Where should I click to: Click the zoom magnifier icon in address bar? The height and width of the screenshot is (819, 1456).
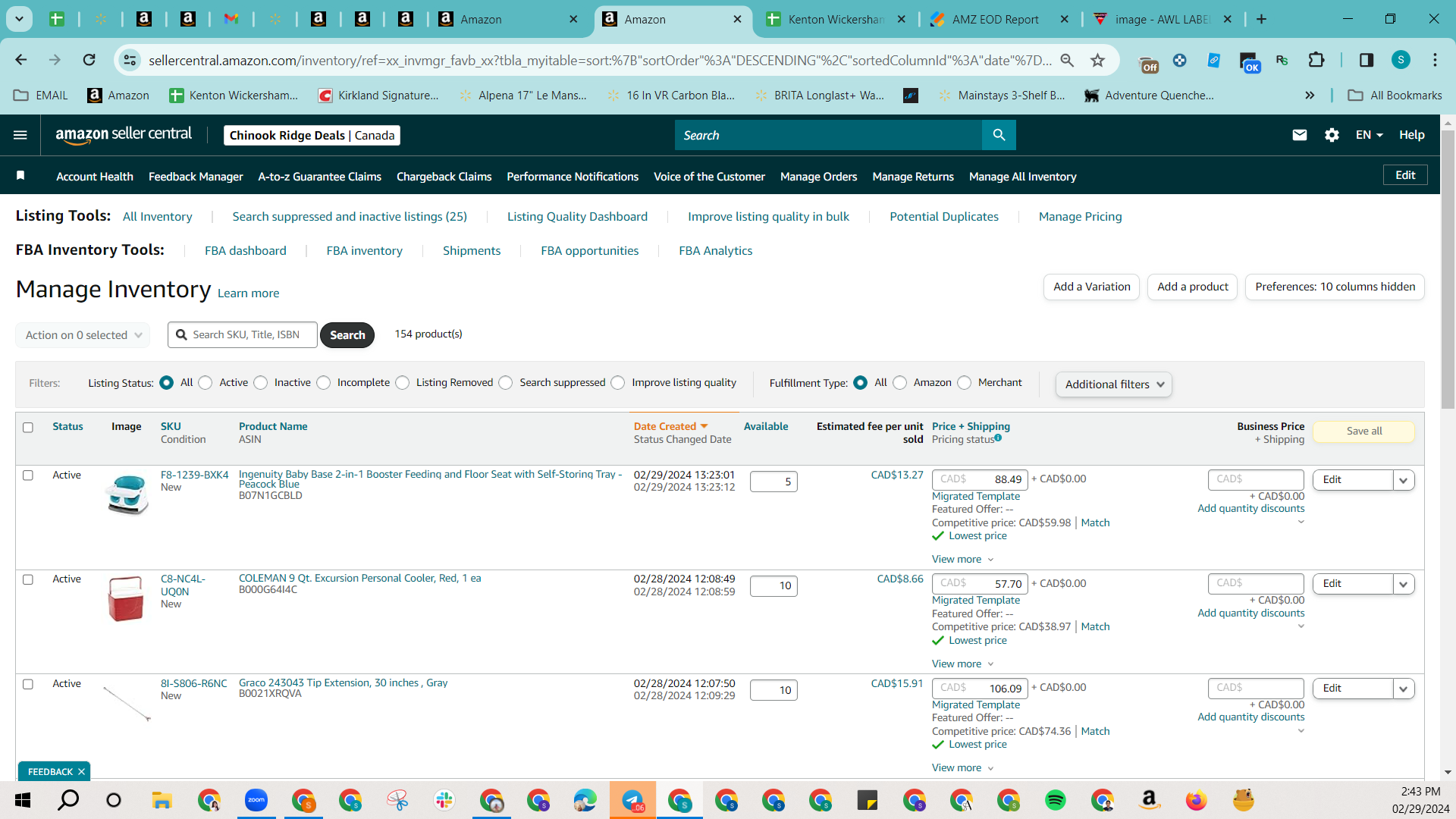pyautogui.click(x=1067, y=60)
